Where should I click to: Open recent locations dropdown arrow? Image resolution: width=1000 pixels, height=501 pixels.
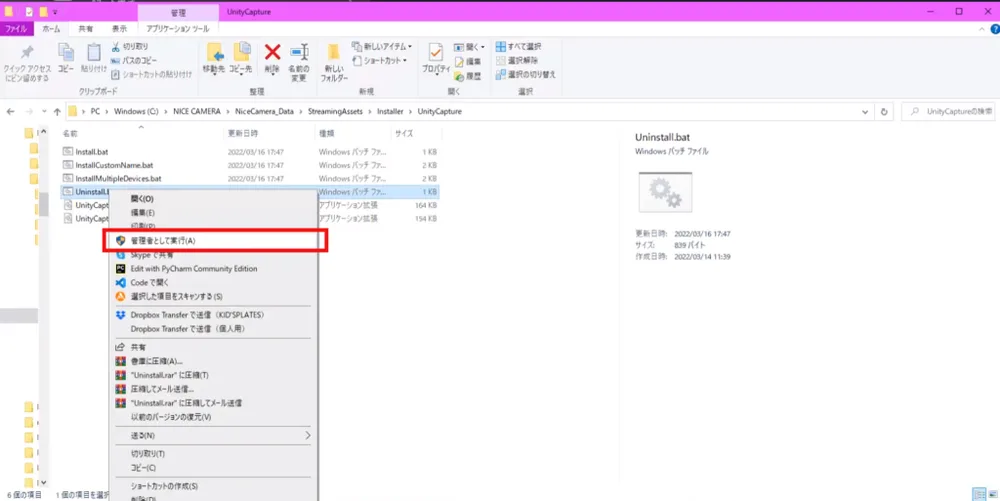coord(44,112)
